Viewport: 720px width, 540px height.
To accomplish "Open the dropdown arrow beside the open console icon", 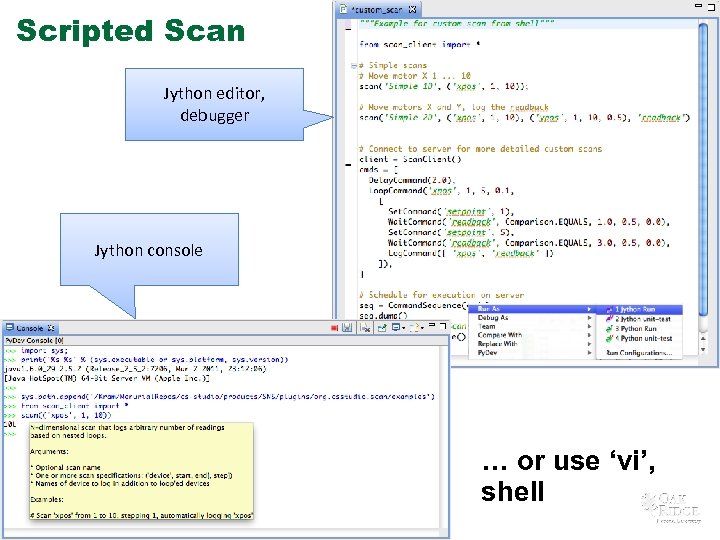I will (422, 328).
